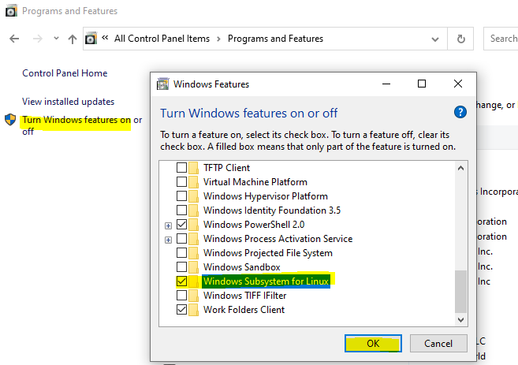Check the Windows TIFF IFilter checkbox
The image size is (518, 365).
tap(182, 295)
